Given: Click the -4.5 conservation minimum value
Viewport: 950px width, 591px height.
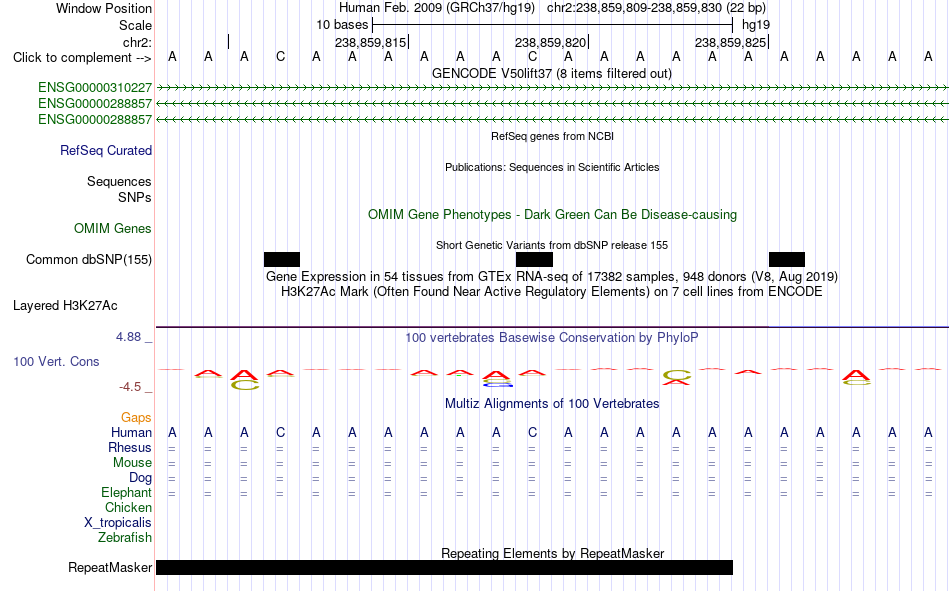Looking at the screenshot, I should [x=130, y=387].
